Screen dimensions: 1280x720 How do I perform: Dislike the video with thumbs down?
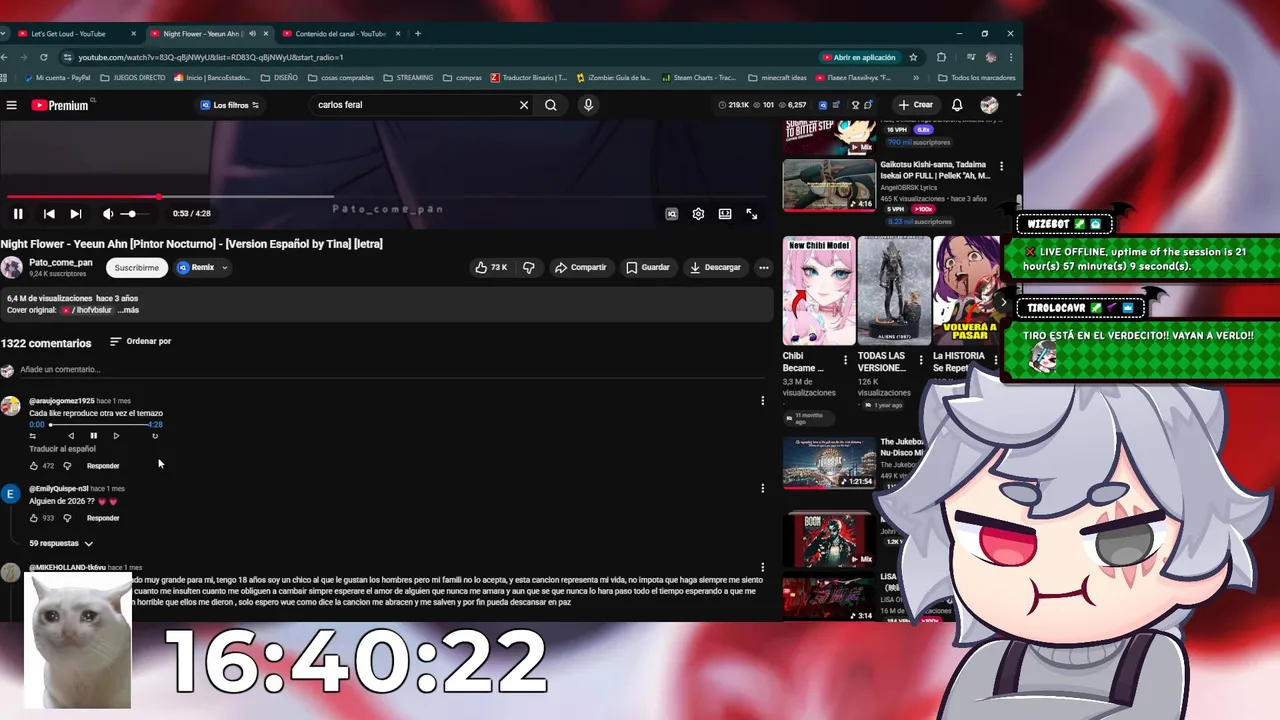pyautogui.click(x=529, y=267)
